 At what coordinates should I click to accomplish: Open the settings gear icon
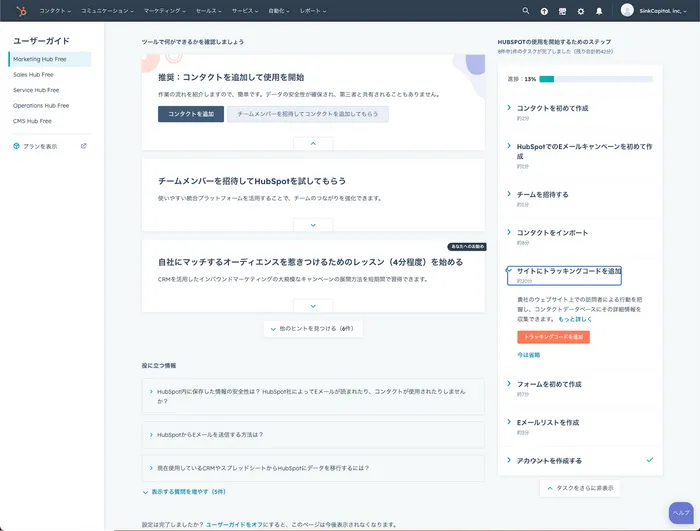click(580, 11)
